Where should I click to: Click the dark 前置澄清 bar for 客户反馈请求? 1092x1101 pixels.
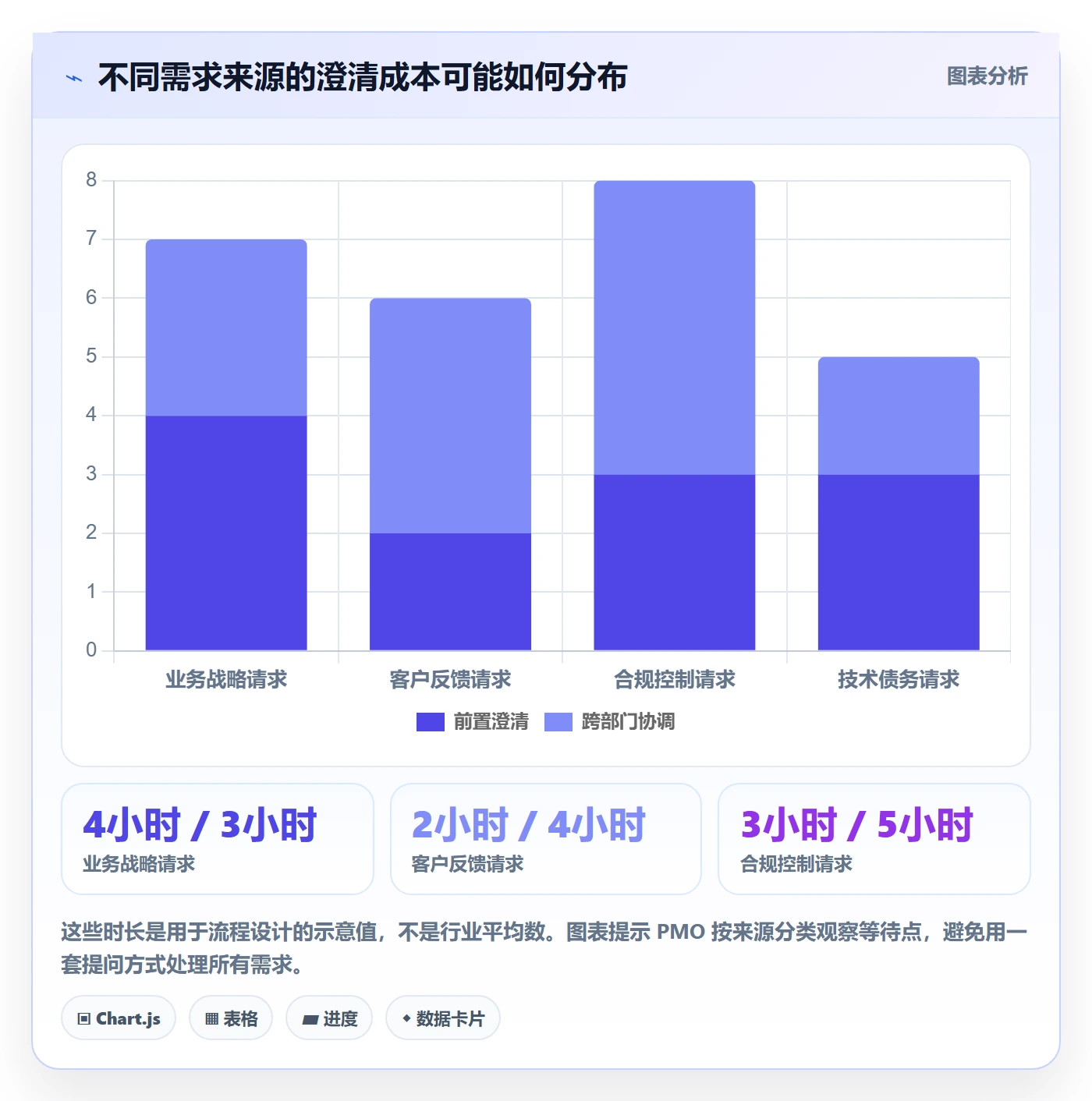pyautogui.click(x=451, y=592)
